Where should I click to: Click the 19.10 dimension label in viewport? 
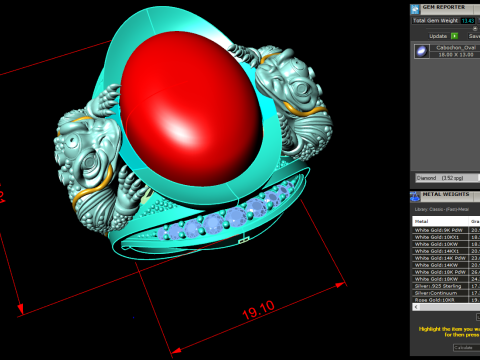click(x=258, y=310)
